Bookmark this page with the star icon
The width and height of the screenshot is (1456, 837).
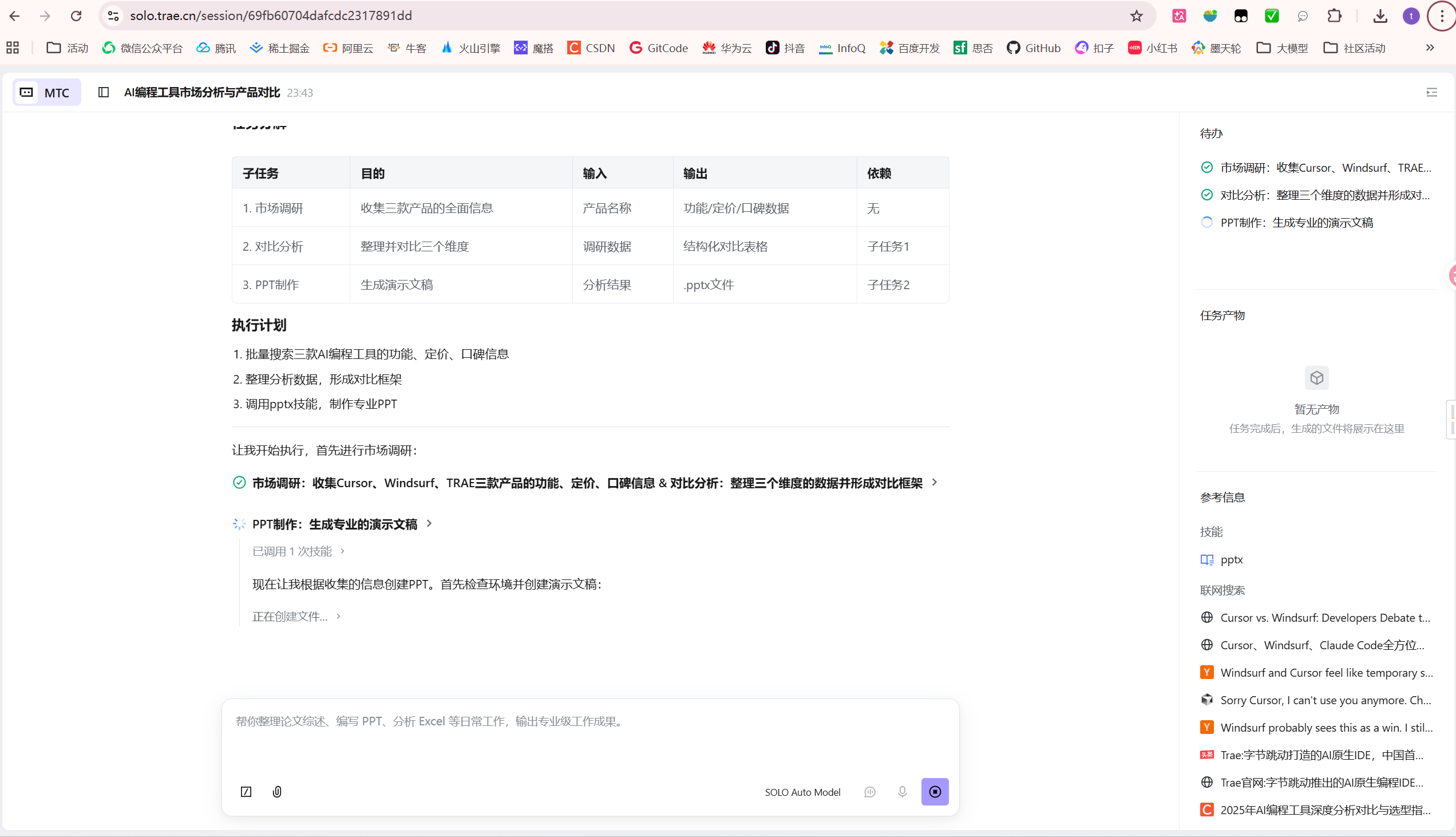coord(1136,15)
